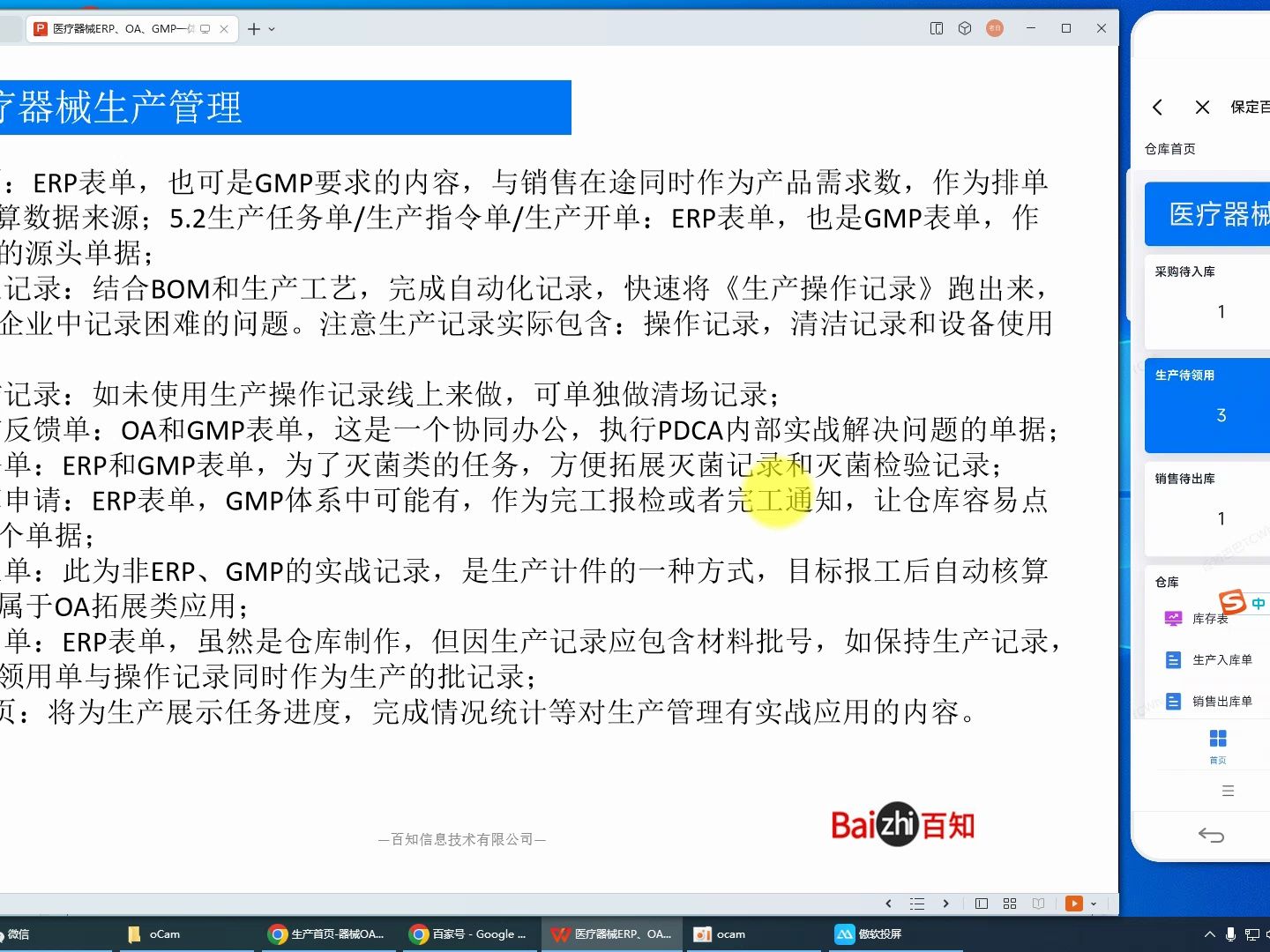This screenshot has width=1270, height=952.
Task: Close the presentation document tab
Action: [224, 29]
